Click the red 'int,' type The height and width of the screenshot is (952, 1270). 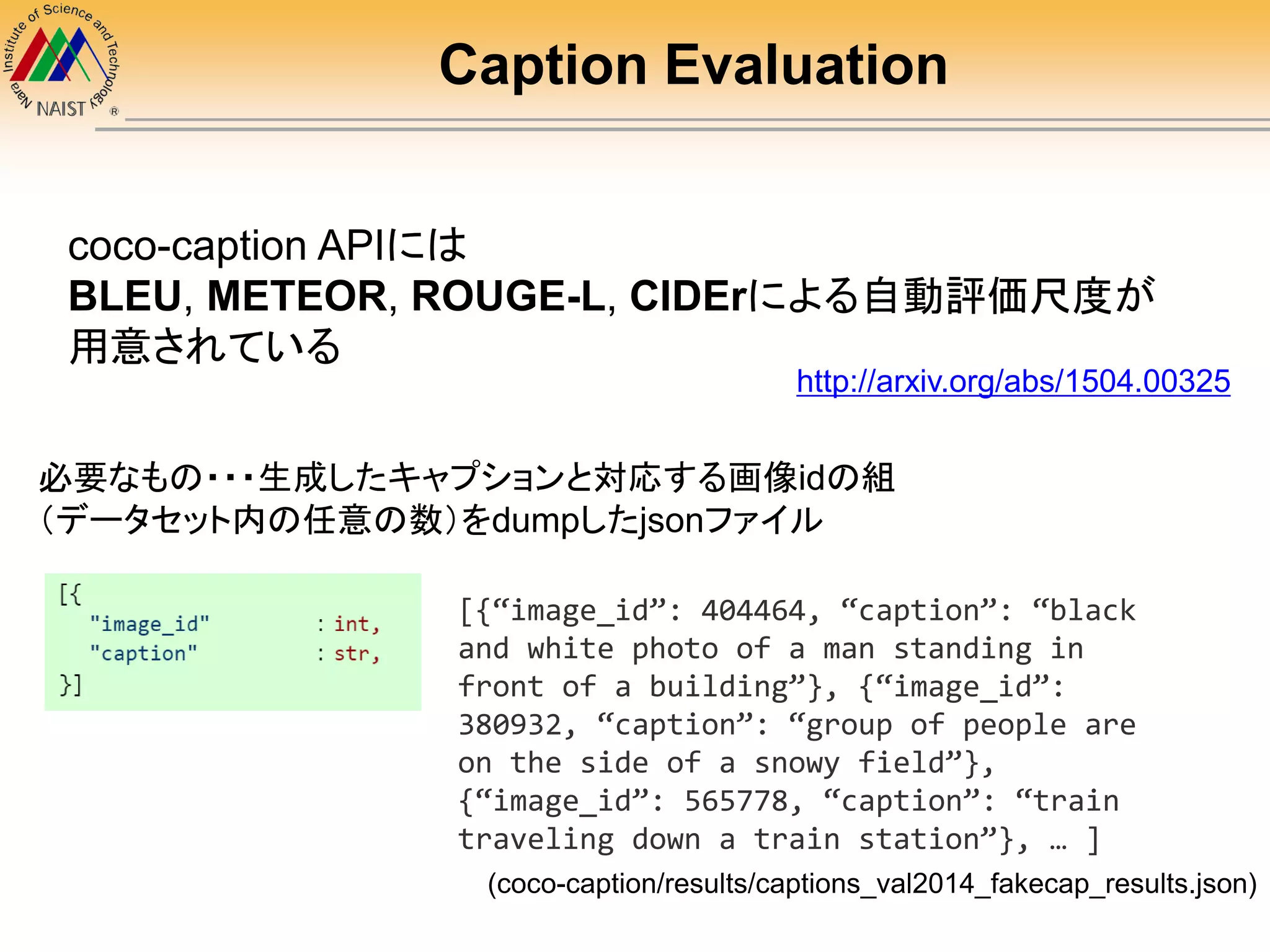click(357, 624)
